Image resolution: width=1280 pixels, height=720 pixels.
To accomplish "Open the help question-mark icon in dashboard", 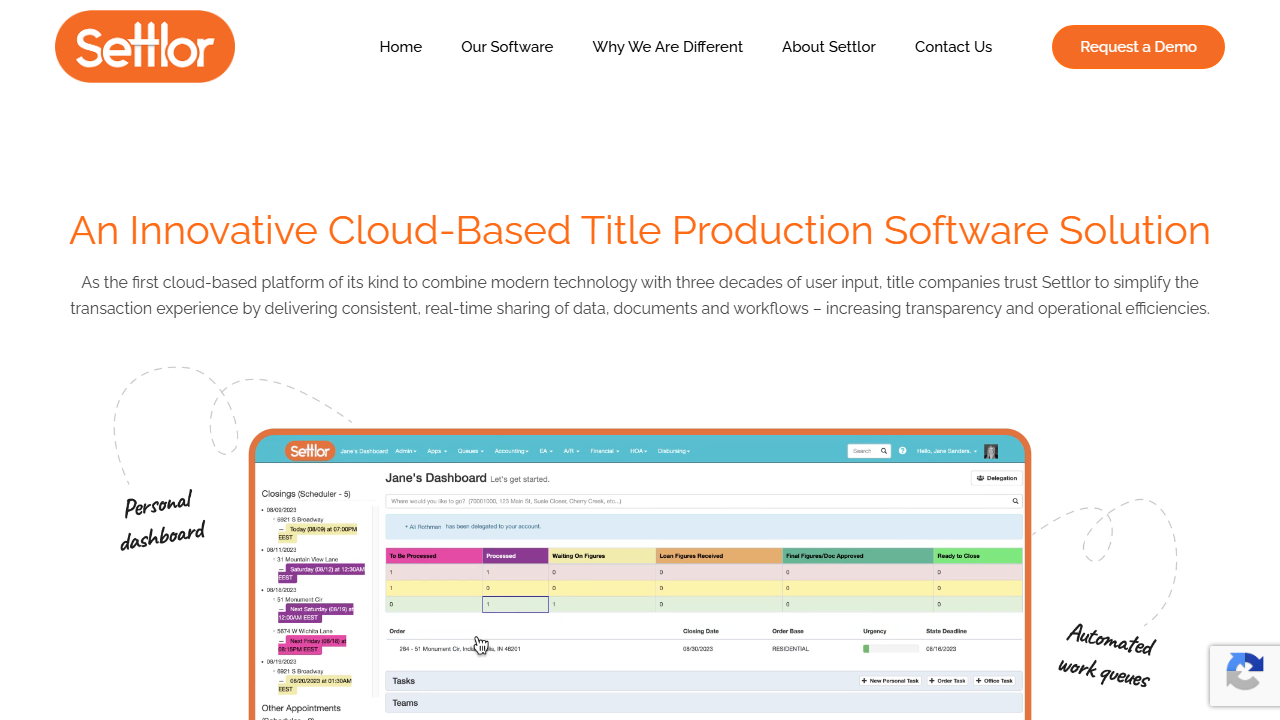I will click(x=903, y=451).
